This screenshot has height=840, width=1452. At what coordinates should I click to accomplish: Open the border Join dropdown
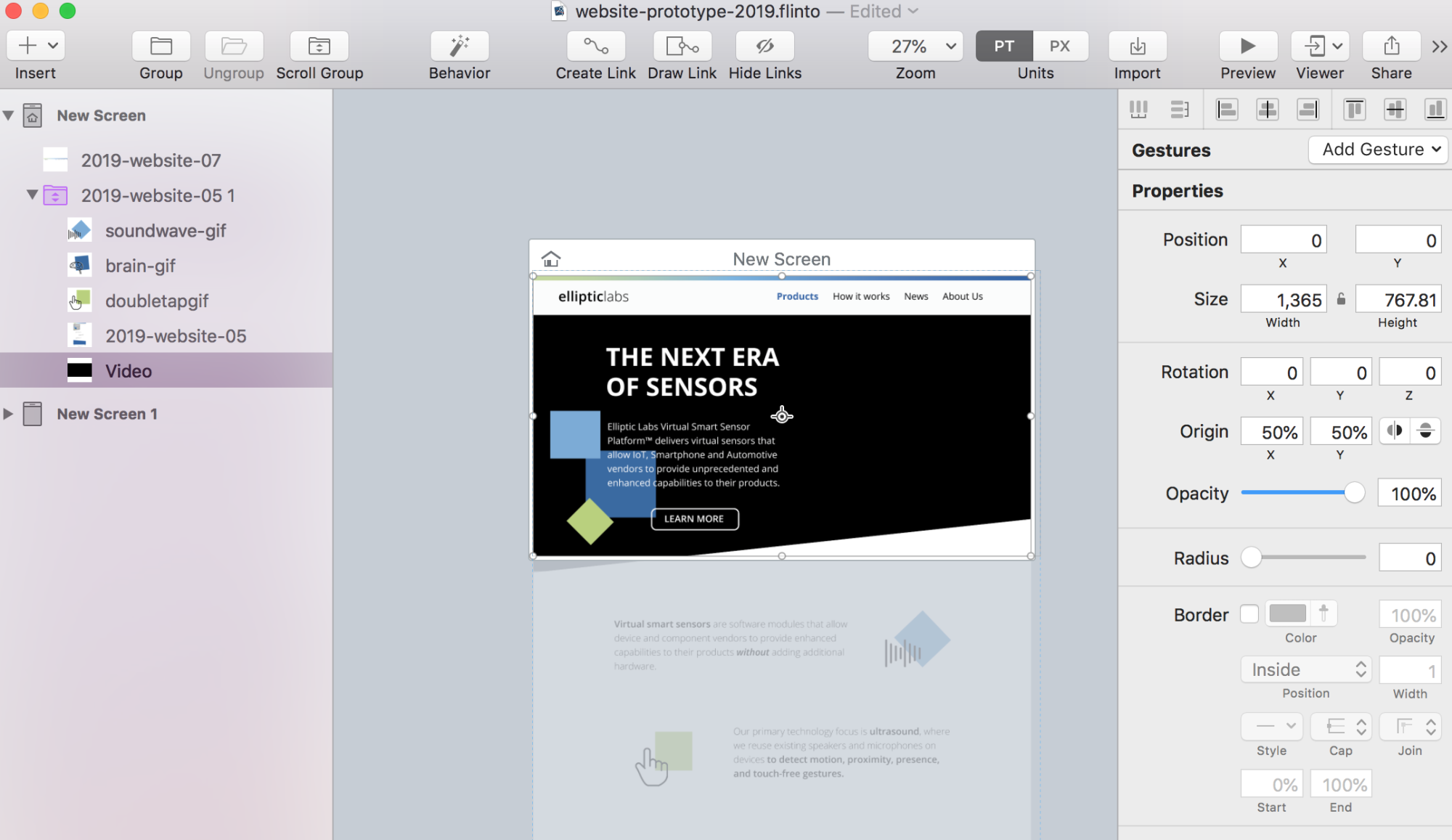pos(1410,726)
